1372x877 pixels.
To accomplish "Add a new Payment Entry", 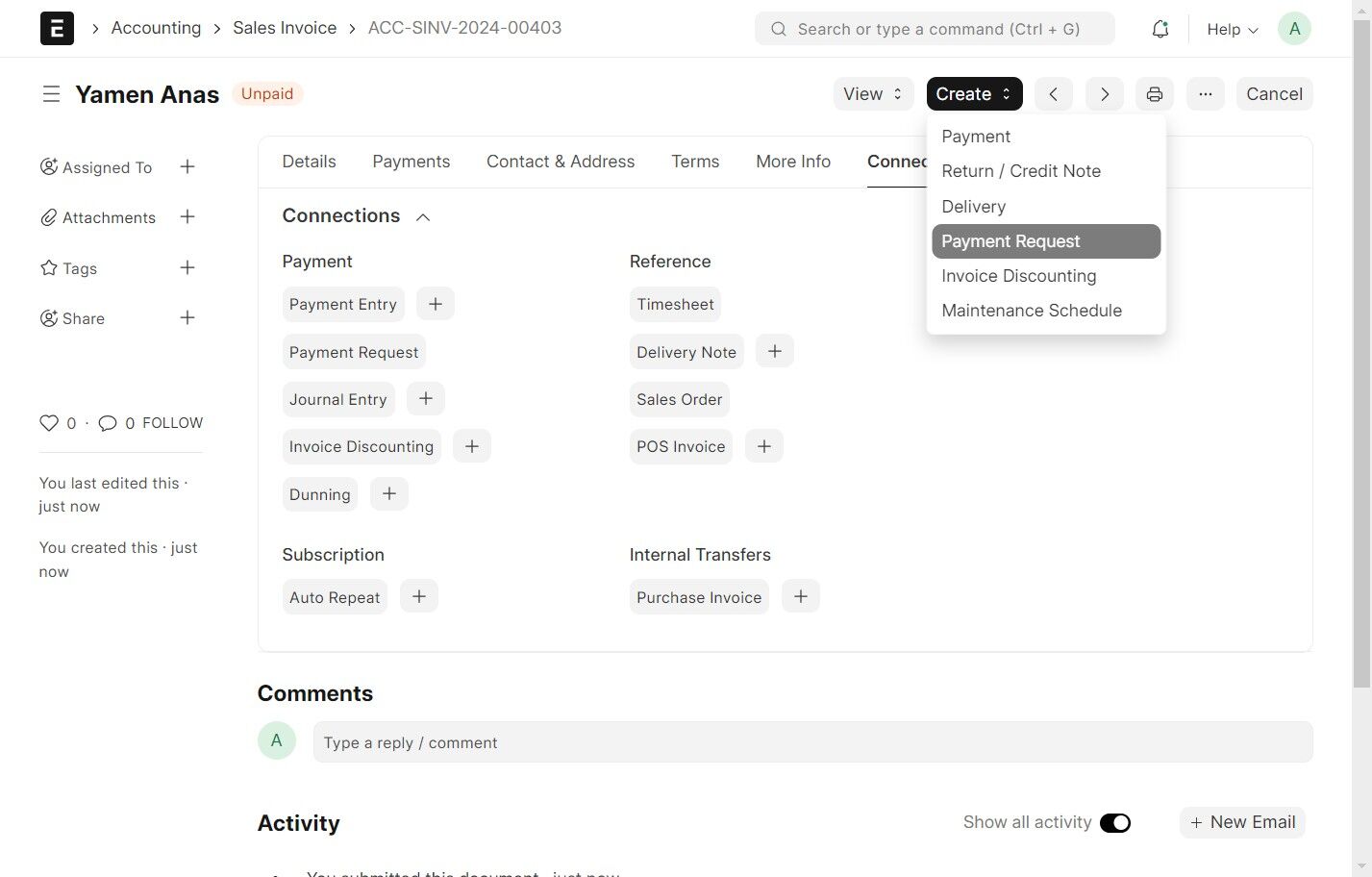I will (x=436, y=304).
